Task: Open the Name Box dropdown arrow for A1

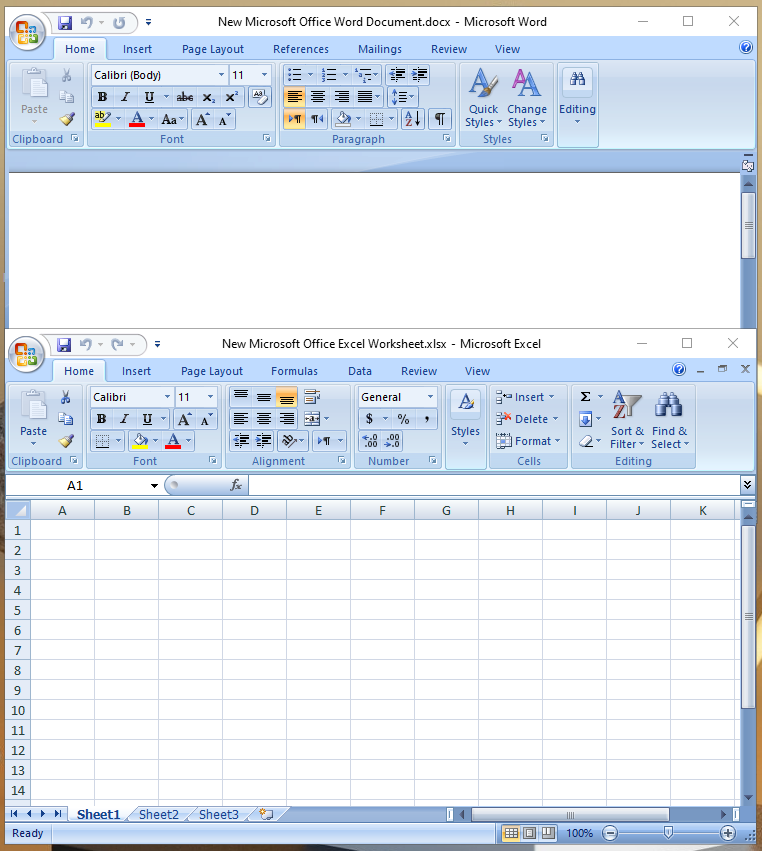Action: point(154,485)
